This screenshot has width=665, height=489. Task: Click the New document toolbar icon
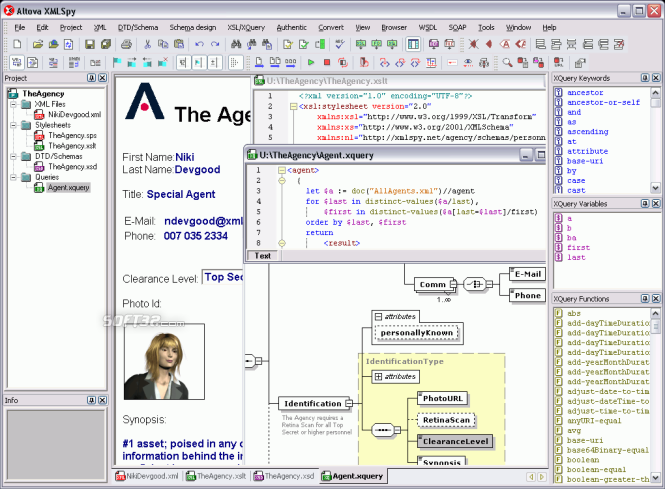(17, 44)
